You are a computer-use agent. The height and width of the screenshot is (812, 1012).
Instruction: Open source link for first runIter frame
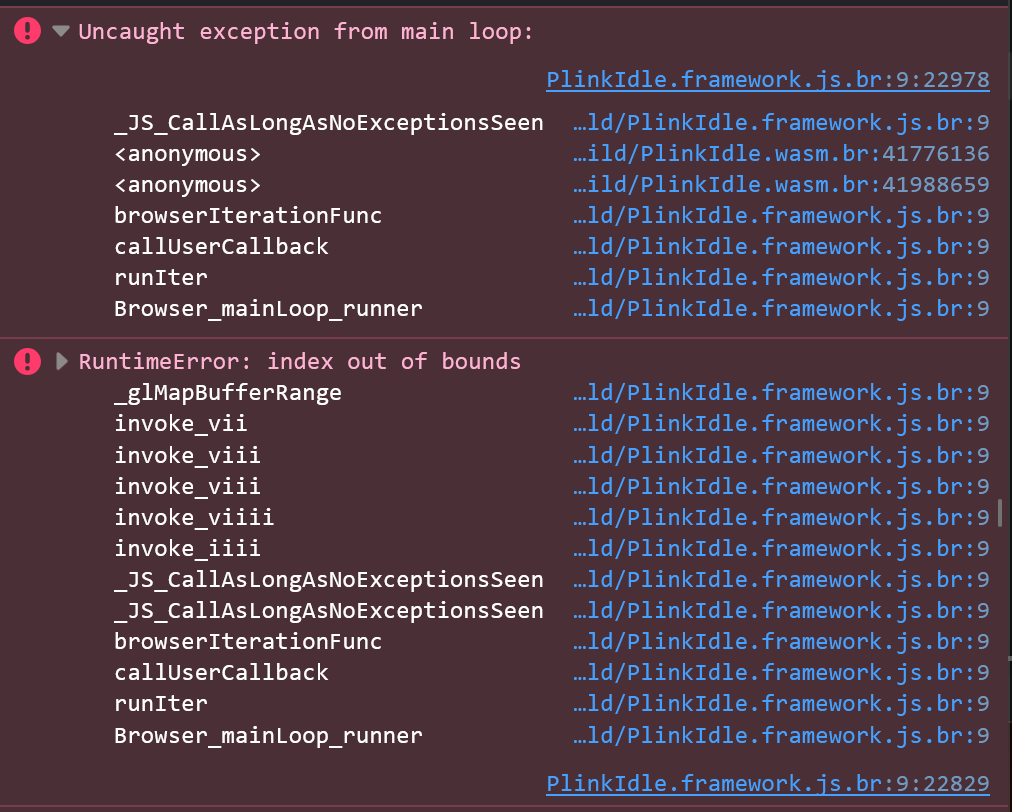[x=781, y=278]
